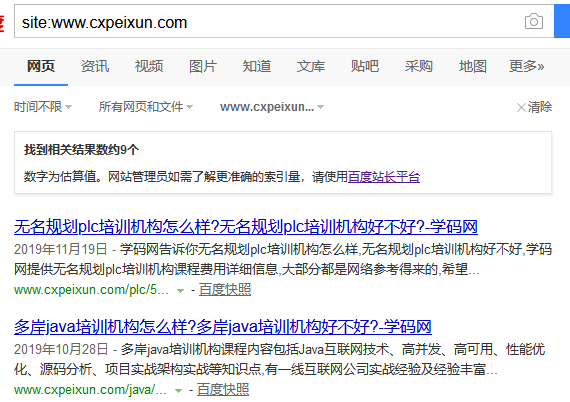
Task: Switch to the 视频 tab
Action: (149, 67)
